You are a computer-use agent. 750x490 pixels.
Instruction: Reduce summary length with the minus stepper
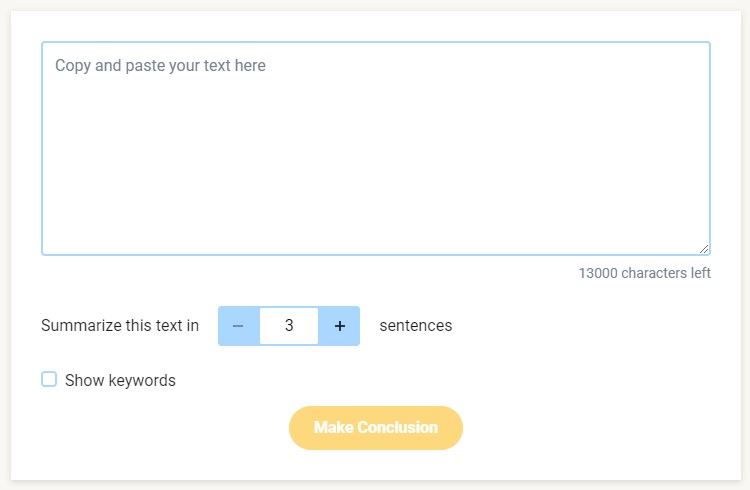[x=238, y=326]
